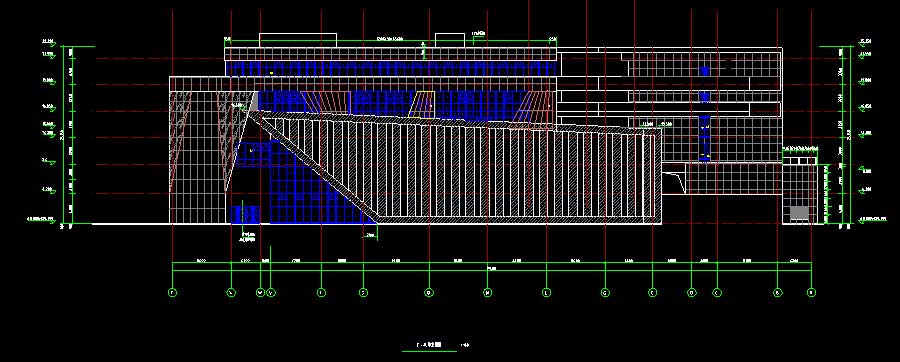This screenshot has width=900, height=362.
Task: Select the blue vertical window strip on right wing
Action: 705,112
